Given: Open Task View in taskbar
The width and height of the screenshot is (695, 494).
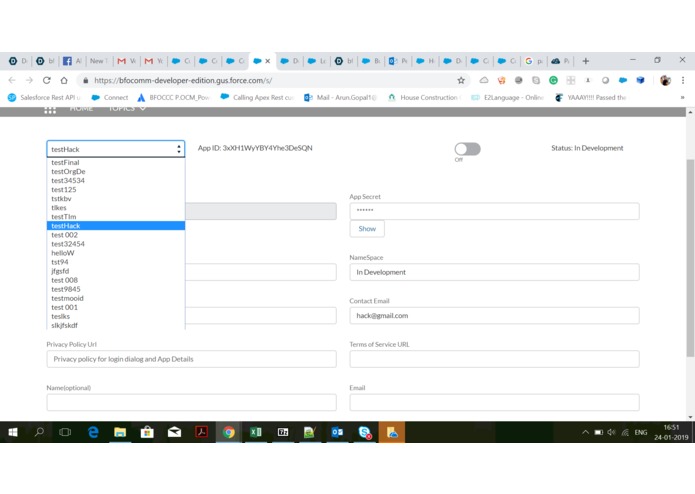Looking at the screenshot, I should click(65, 432).
